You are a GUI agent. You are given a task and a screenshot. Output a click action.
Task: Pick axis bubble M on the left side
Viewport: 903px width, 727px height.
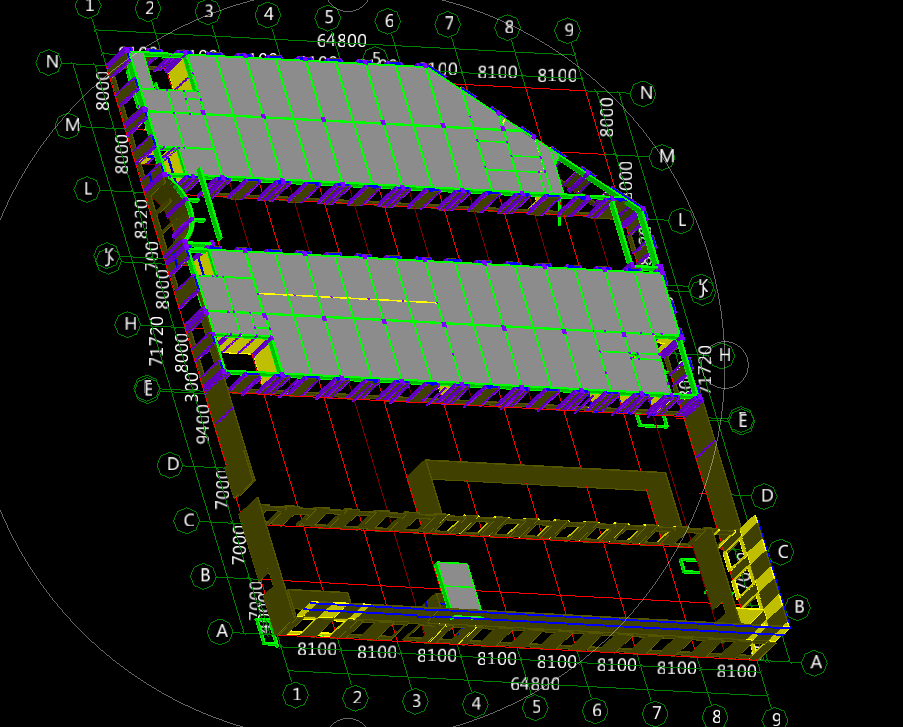pos(71,125)
